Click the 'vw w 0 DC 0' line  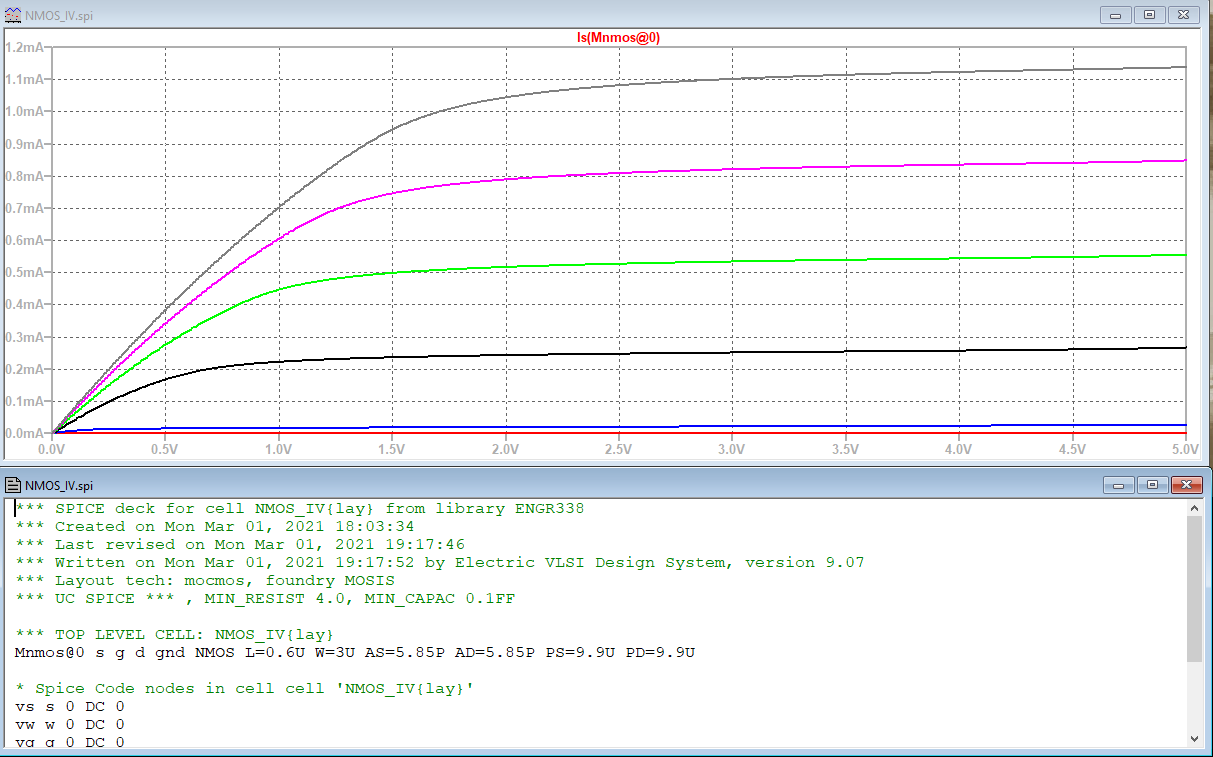[70, 724]
